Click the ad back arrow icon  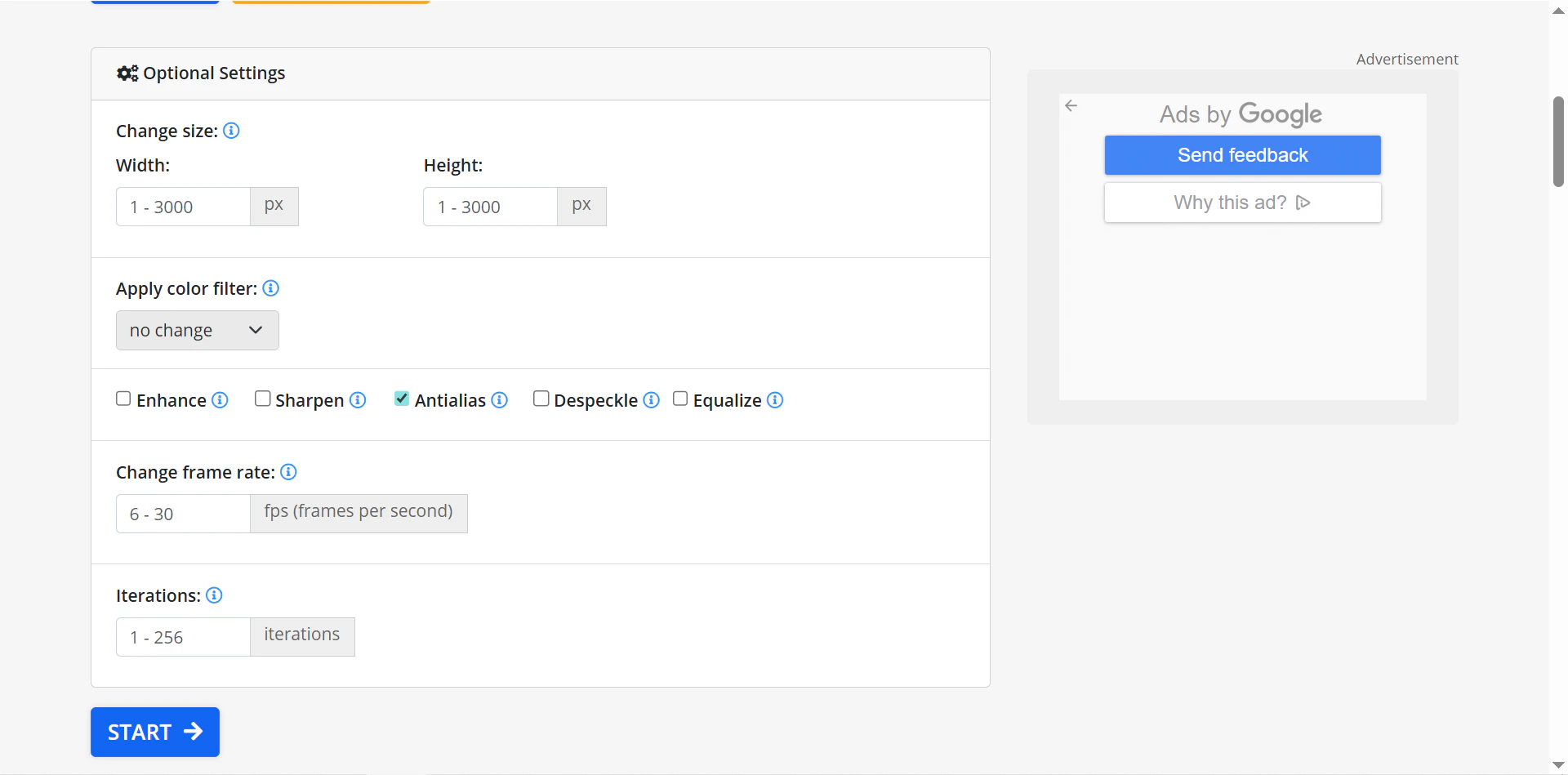(x=1071, y=106)
